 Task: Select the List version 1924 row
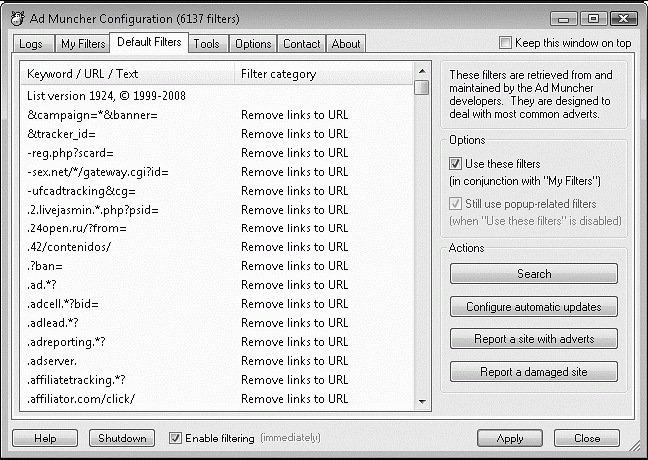217,96
